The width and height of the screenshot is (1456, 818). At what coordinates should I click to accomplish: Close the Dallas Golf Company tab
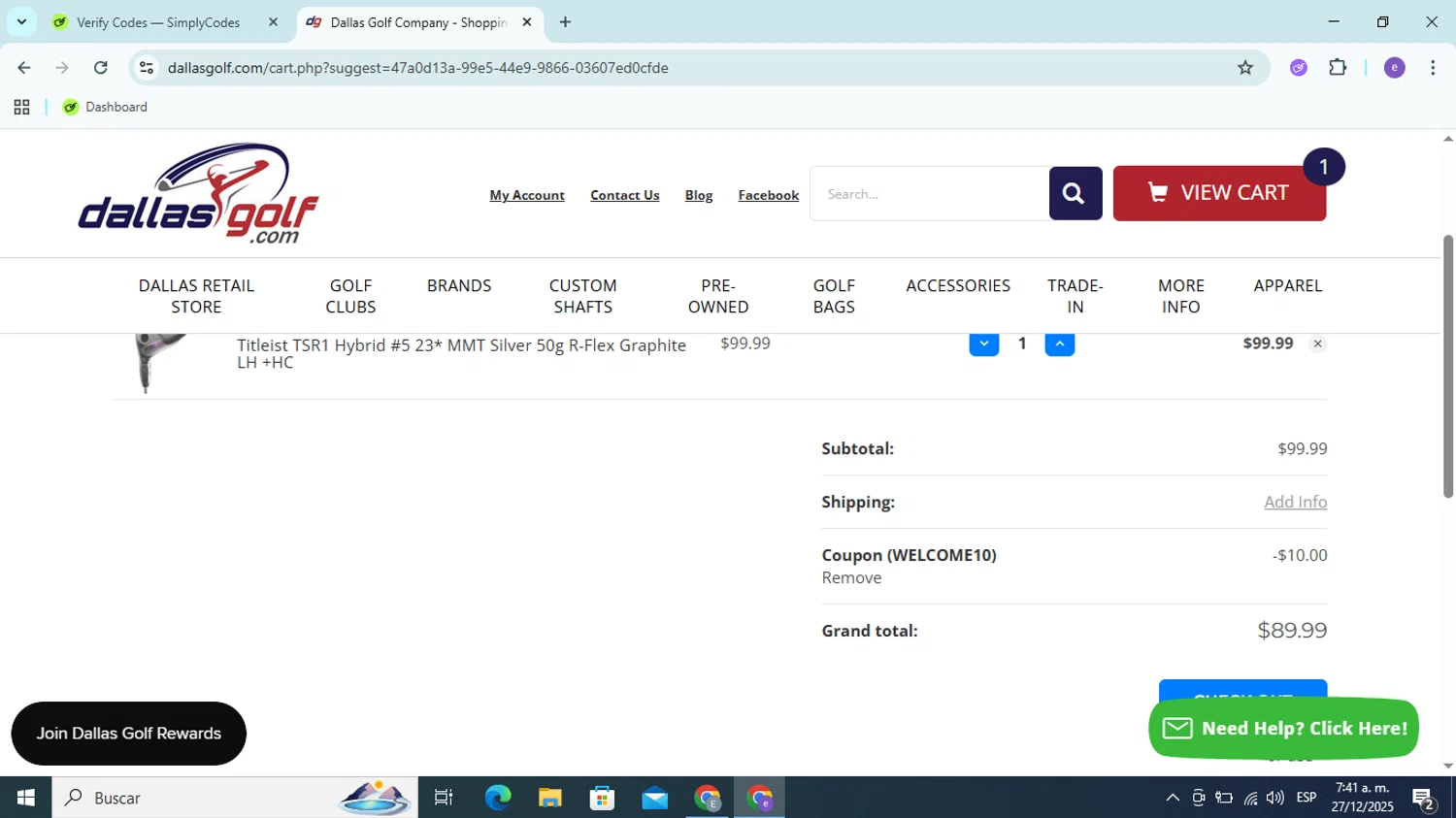pyautogui.click(x=527, y=22)
